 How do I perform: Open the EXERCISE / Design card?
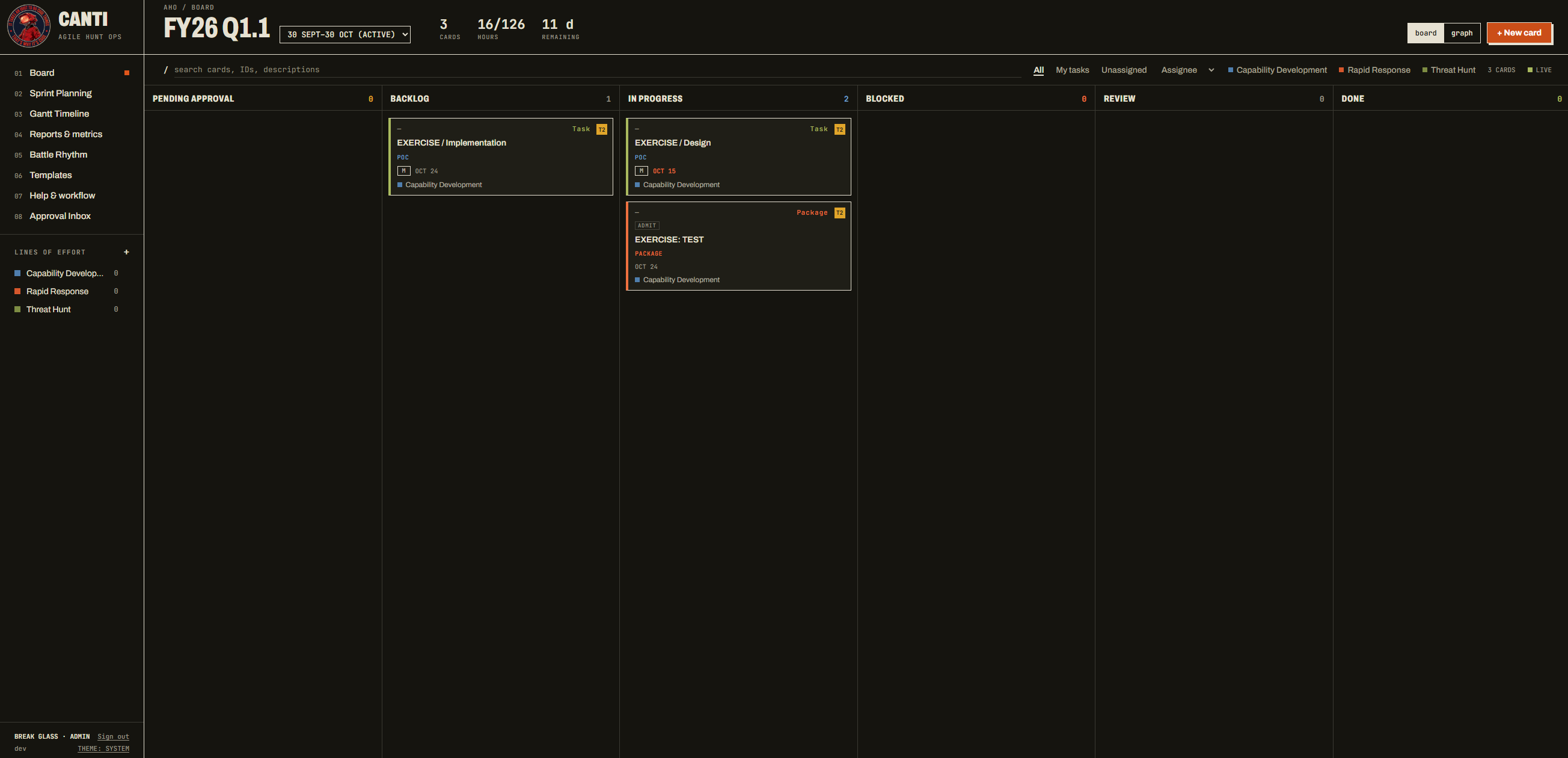738,156
